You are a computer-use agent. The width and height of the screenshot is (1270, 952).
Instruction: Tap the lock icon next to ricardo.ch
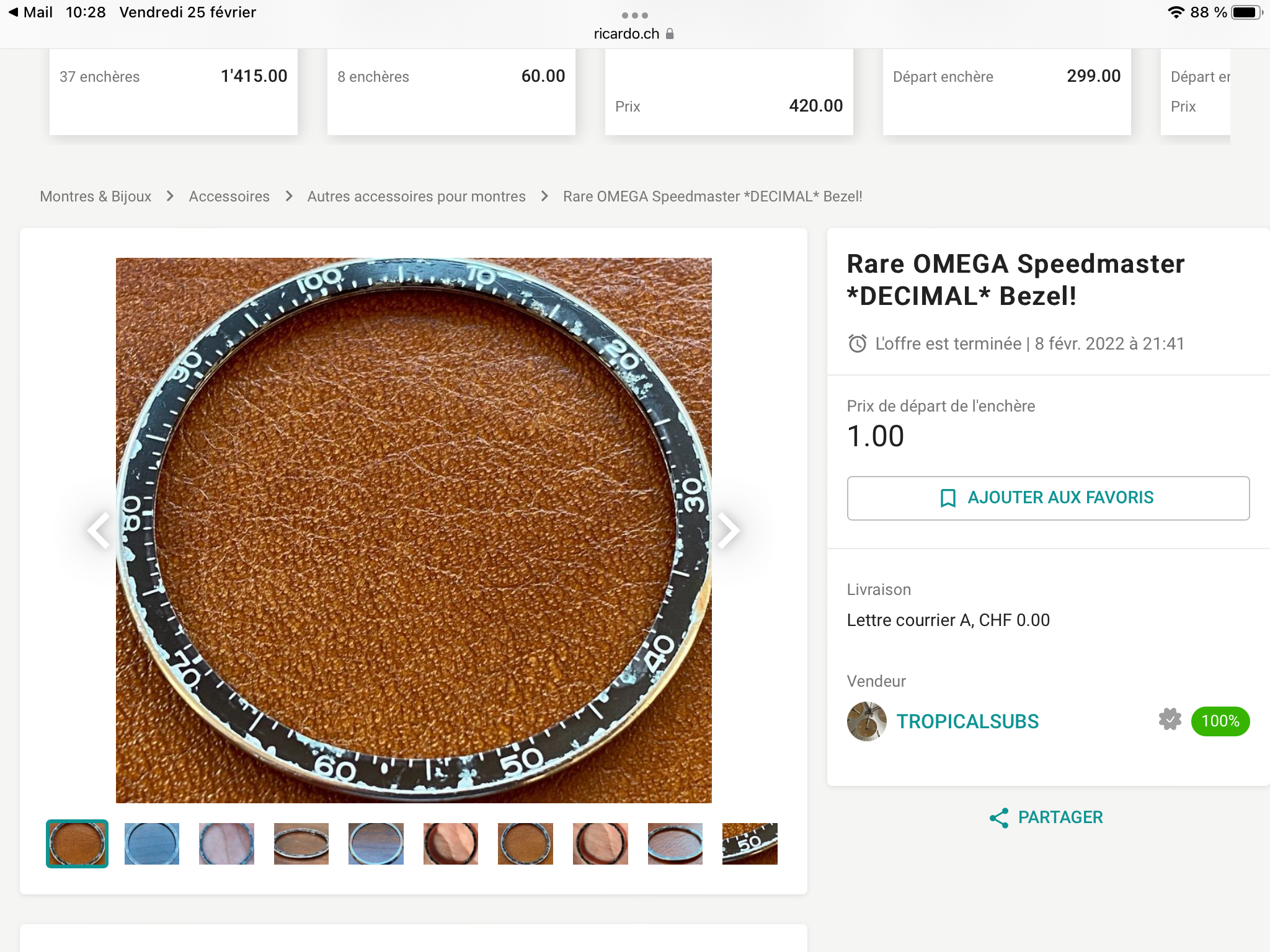tap(670, 34)
